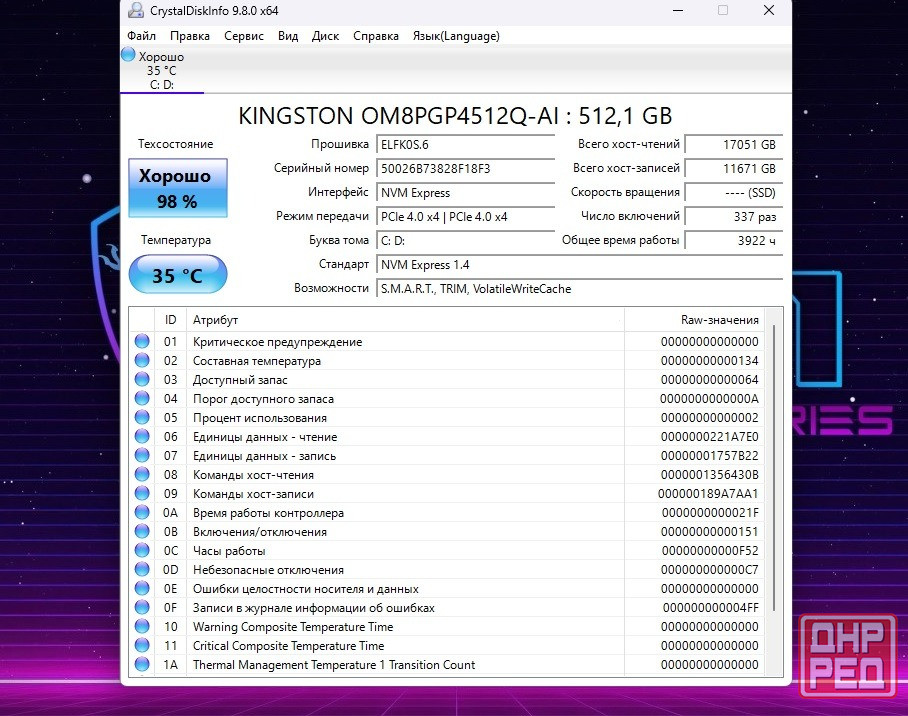The height and width of the screenshot is (716, 908).
Task: Open the Сервис menu
Action: (x=244, y=36)
